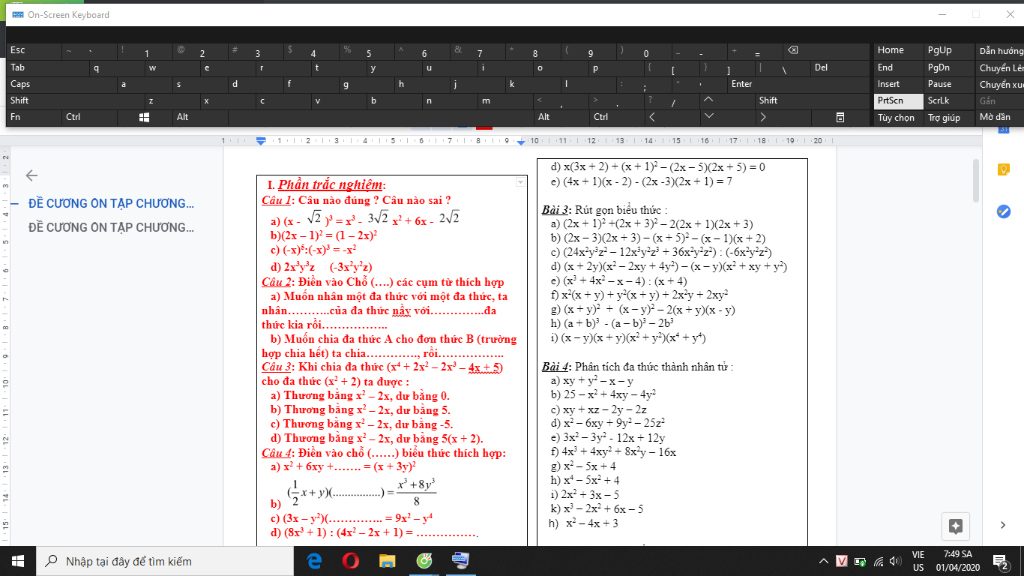This screenshot has width=1024, height=576.
Task: Click the left arrow key on the keyboard
Action: click(x=652, y=118)
